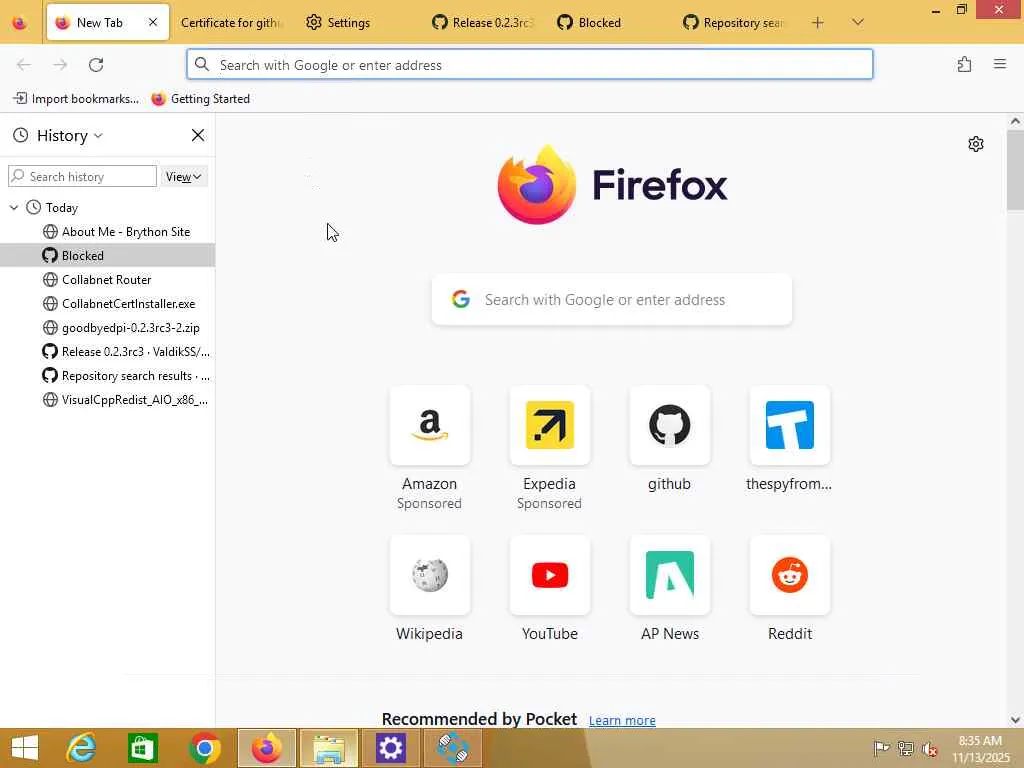Click the address bar field
This screenshot has height=768, width=1024.
click(530, 65)
